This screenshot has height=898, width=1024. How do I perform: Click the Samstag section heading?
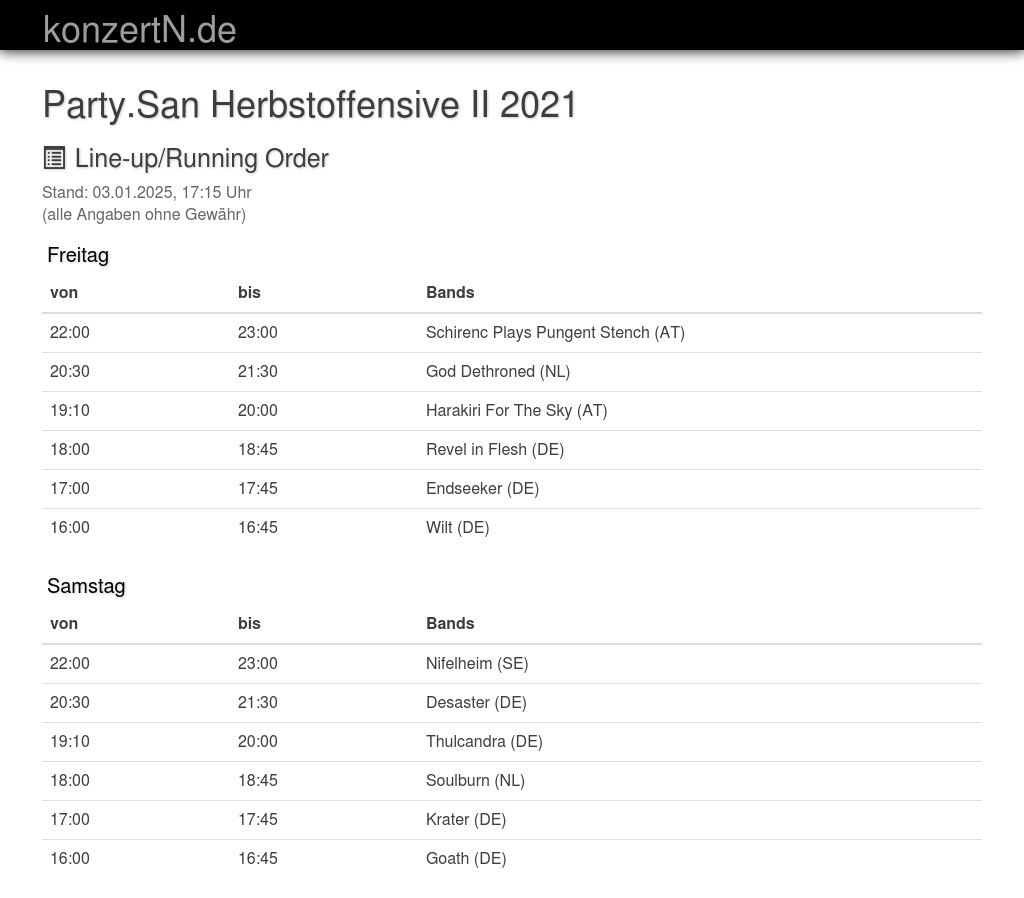[86, 586]
